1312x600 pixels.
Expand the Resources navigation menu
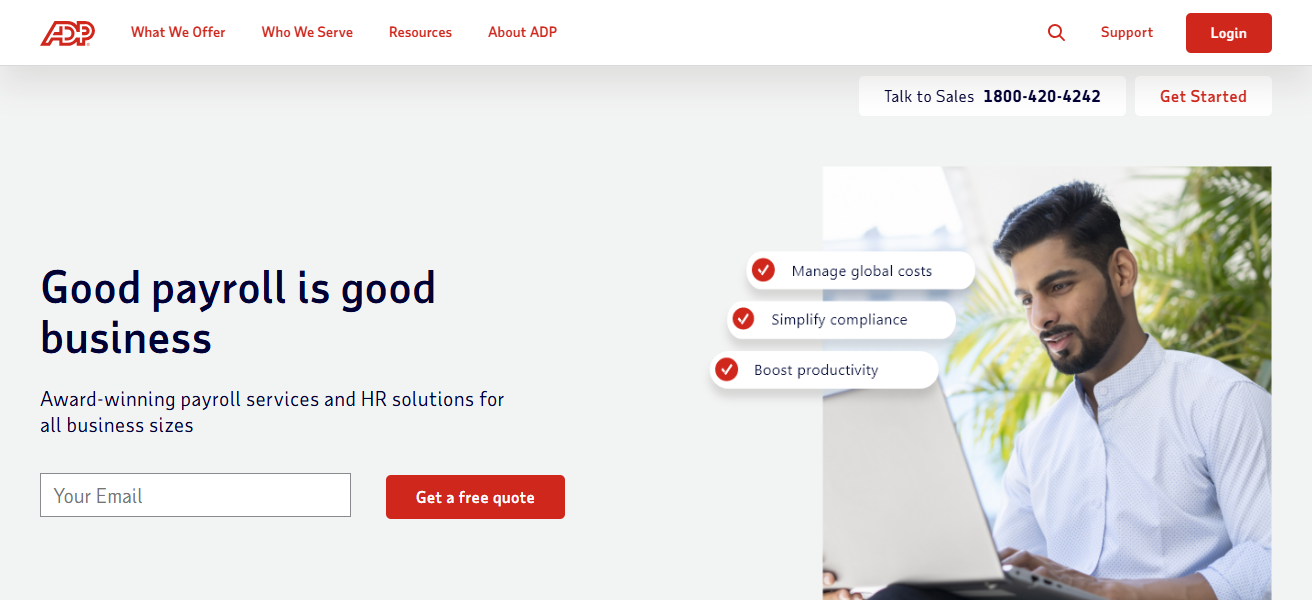click(x=420, y=32)
